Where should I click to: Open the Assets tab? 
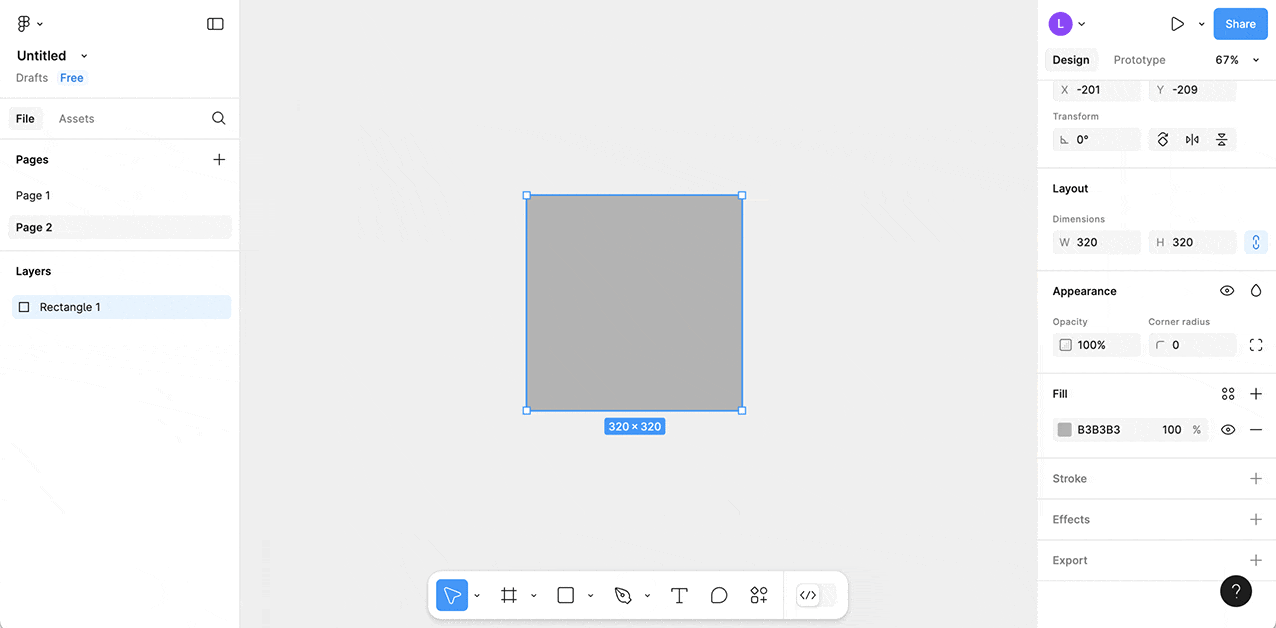(76, 118)
